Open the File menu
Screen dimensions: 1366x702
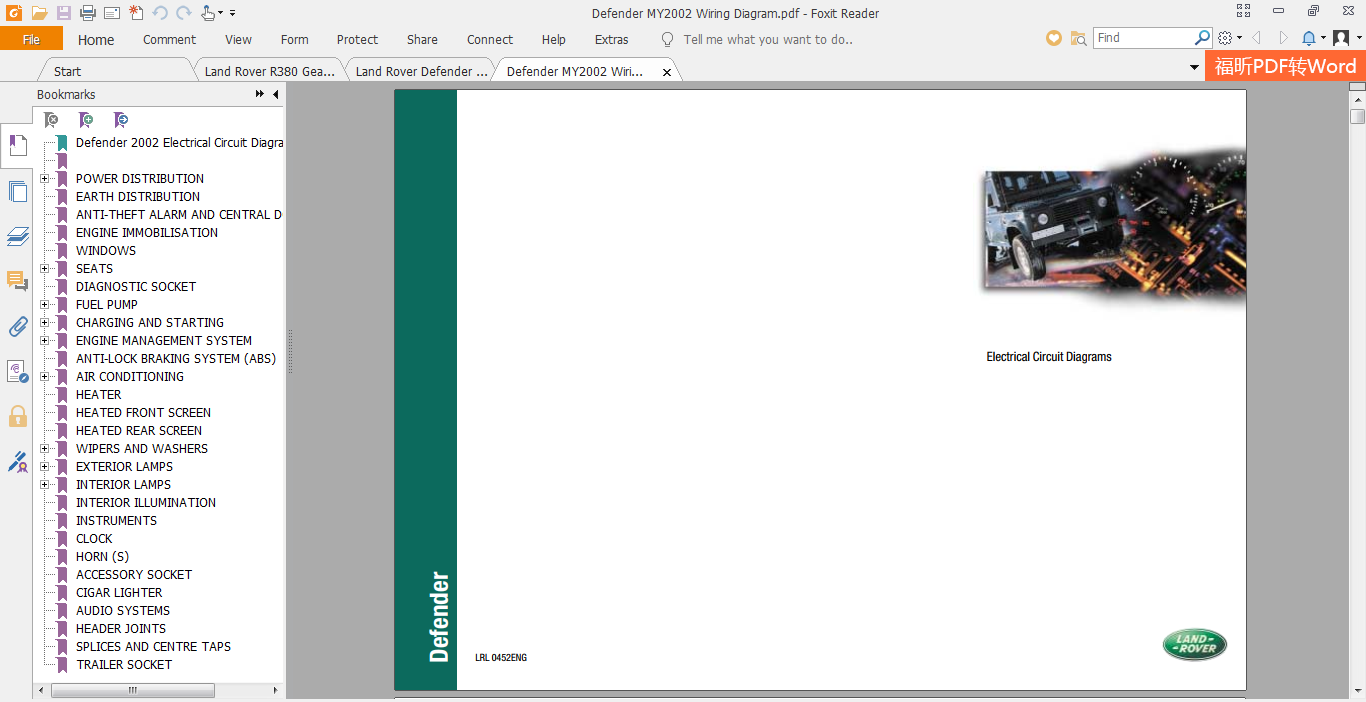click(31, 39)
